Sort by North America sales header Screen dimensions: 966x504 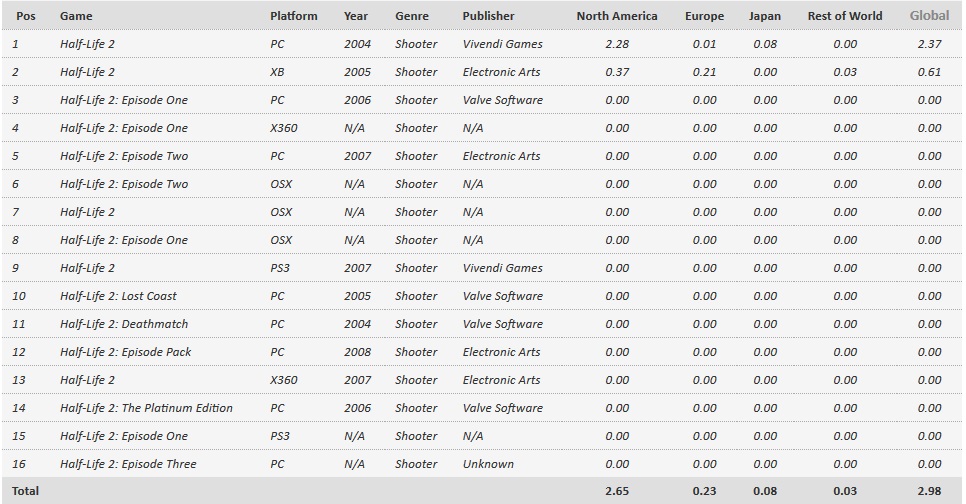617,16
